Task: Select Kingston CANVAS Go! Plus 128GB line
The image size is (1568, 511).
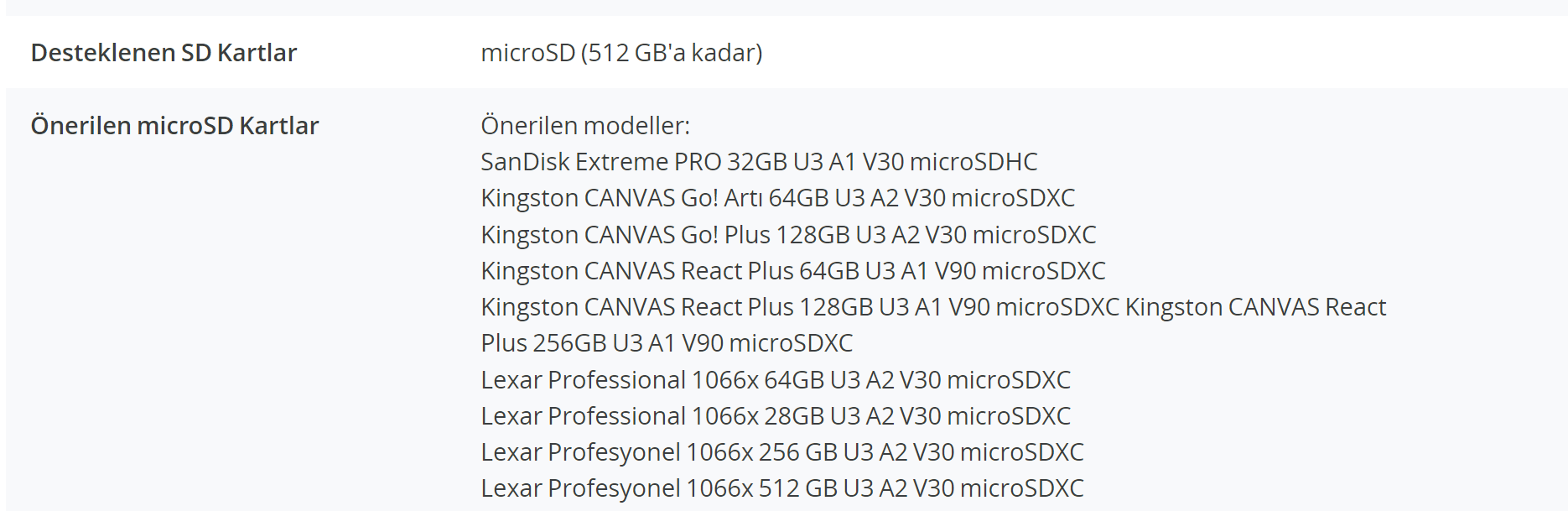Action: coord(787,235)
